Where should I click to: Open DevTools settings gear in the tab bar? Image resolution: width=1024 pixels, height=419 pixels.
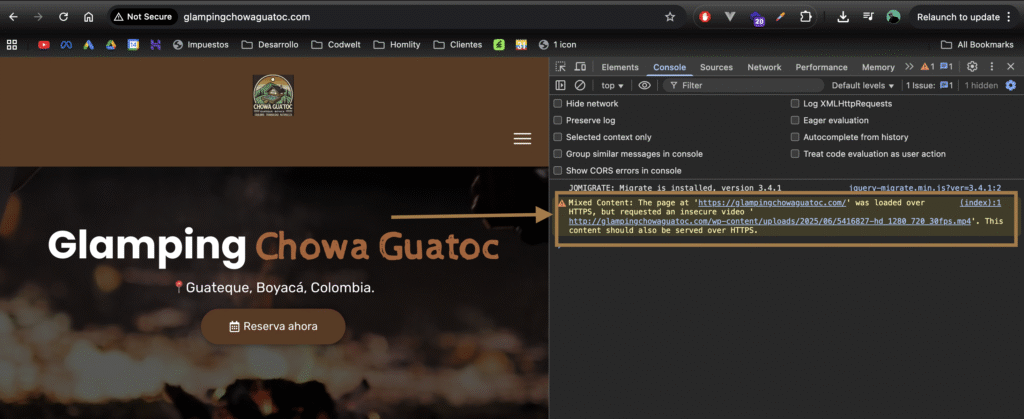point(972,67)
